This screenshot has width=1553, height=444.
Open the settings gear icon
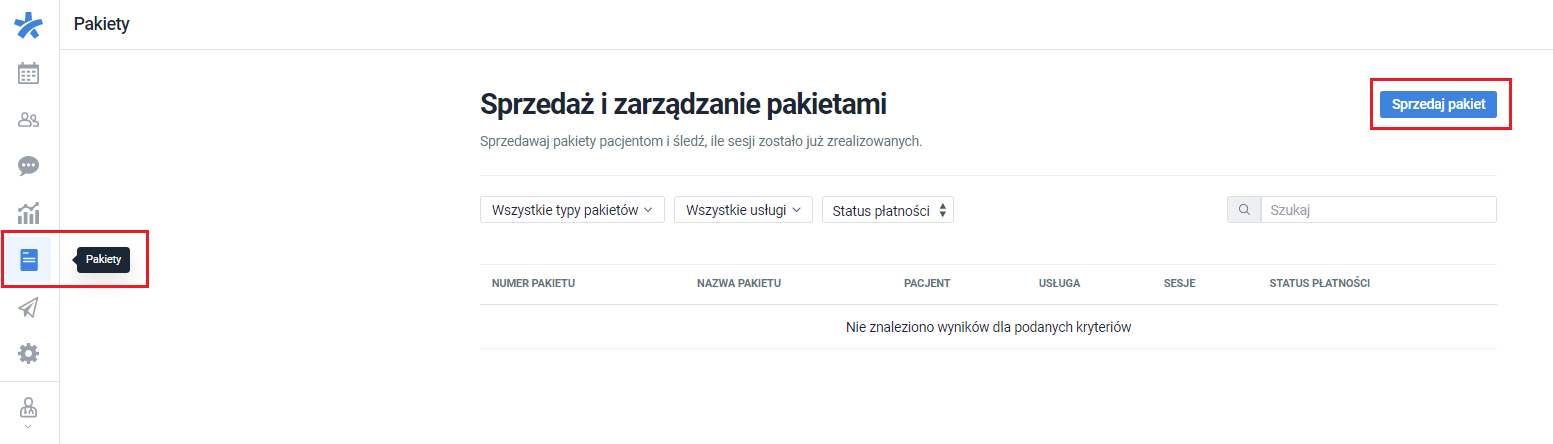coord(29,353)
